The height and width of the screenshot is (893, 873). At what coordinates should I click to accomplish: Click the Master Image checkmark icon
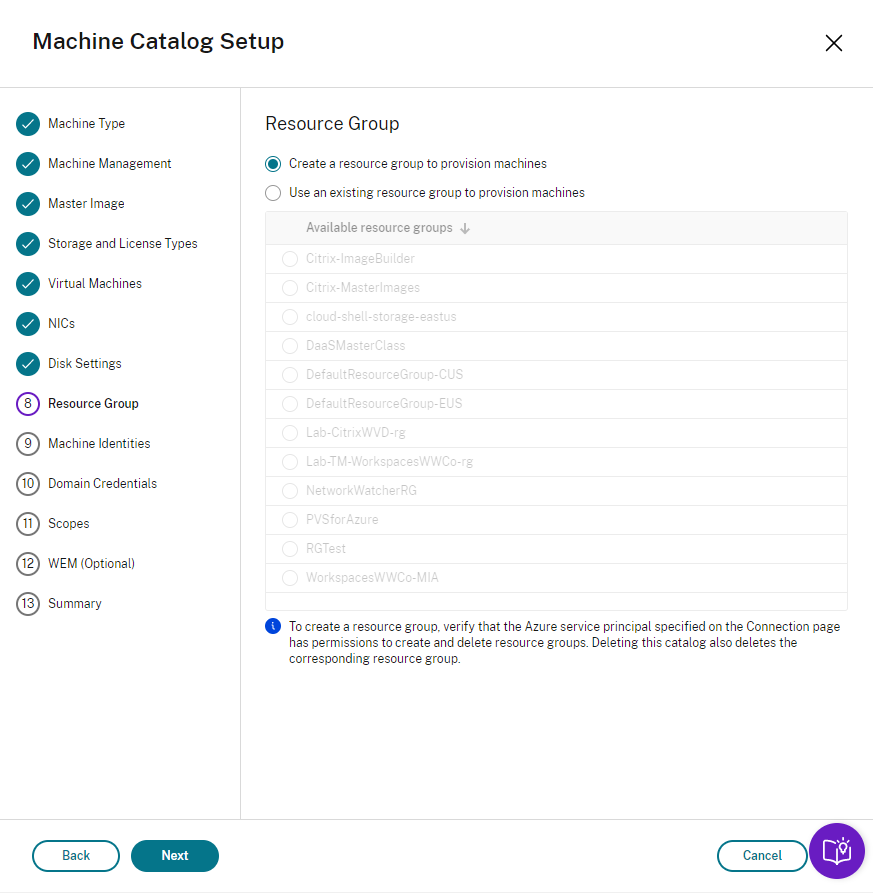[x=28, y=204]
